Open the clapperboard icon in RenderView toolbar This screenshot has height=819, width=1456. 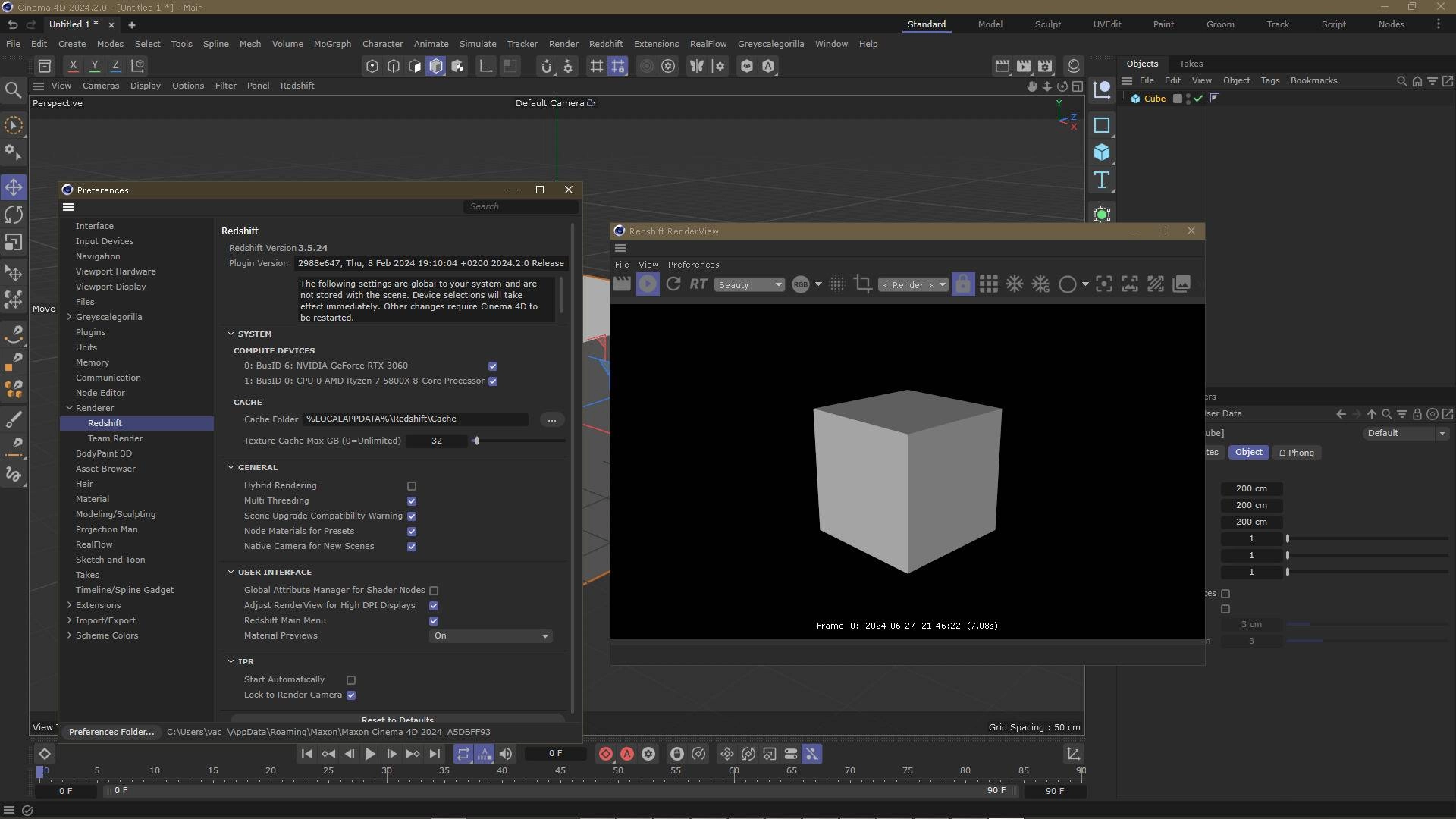pyautogui.click(x=622, y=284)
